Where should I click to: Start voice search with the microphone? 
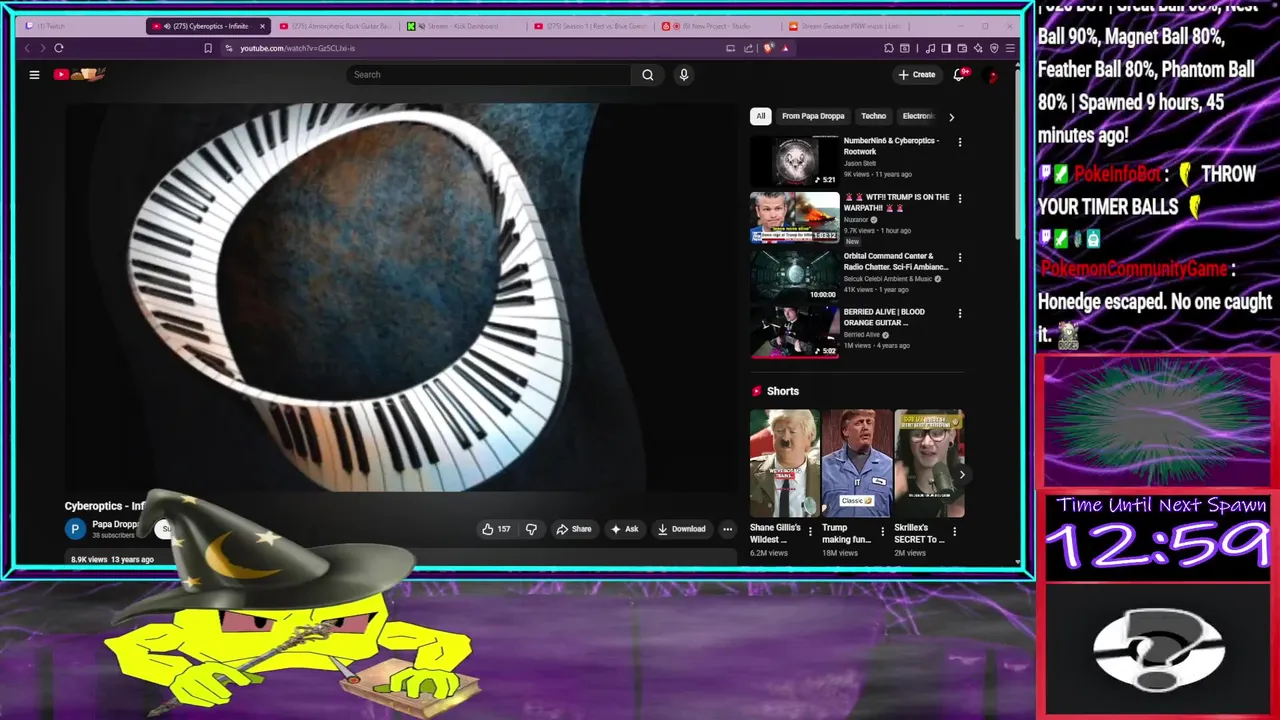pos(684,74)
